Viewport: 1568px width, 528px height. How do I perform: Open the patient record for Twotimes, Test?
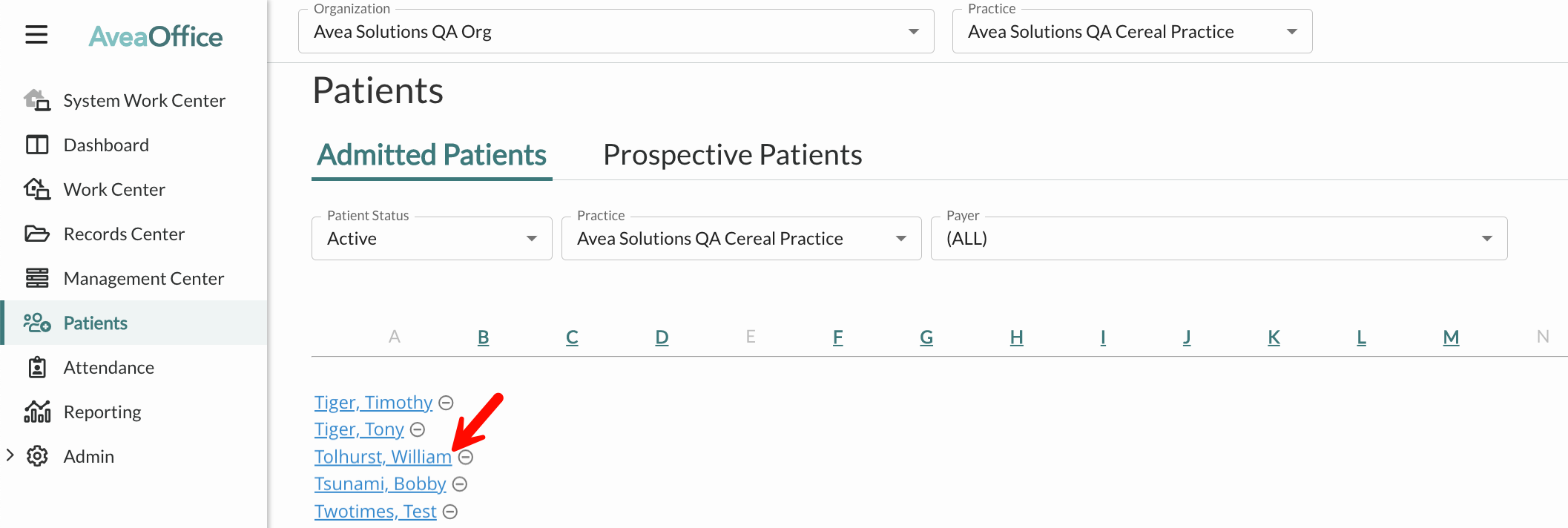tap(375, 511)
